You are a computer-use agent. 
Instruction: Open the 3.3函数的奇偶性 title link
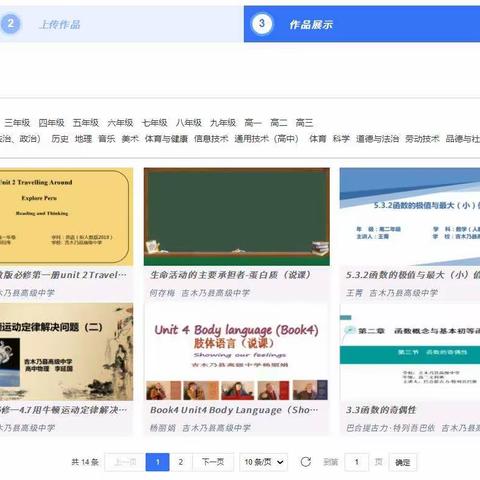(381, 410)
